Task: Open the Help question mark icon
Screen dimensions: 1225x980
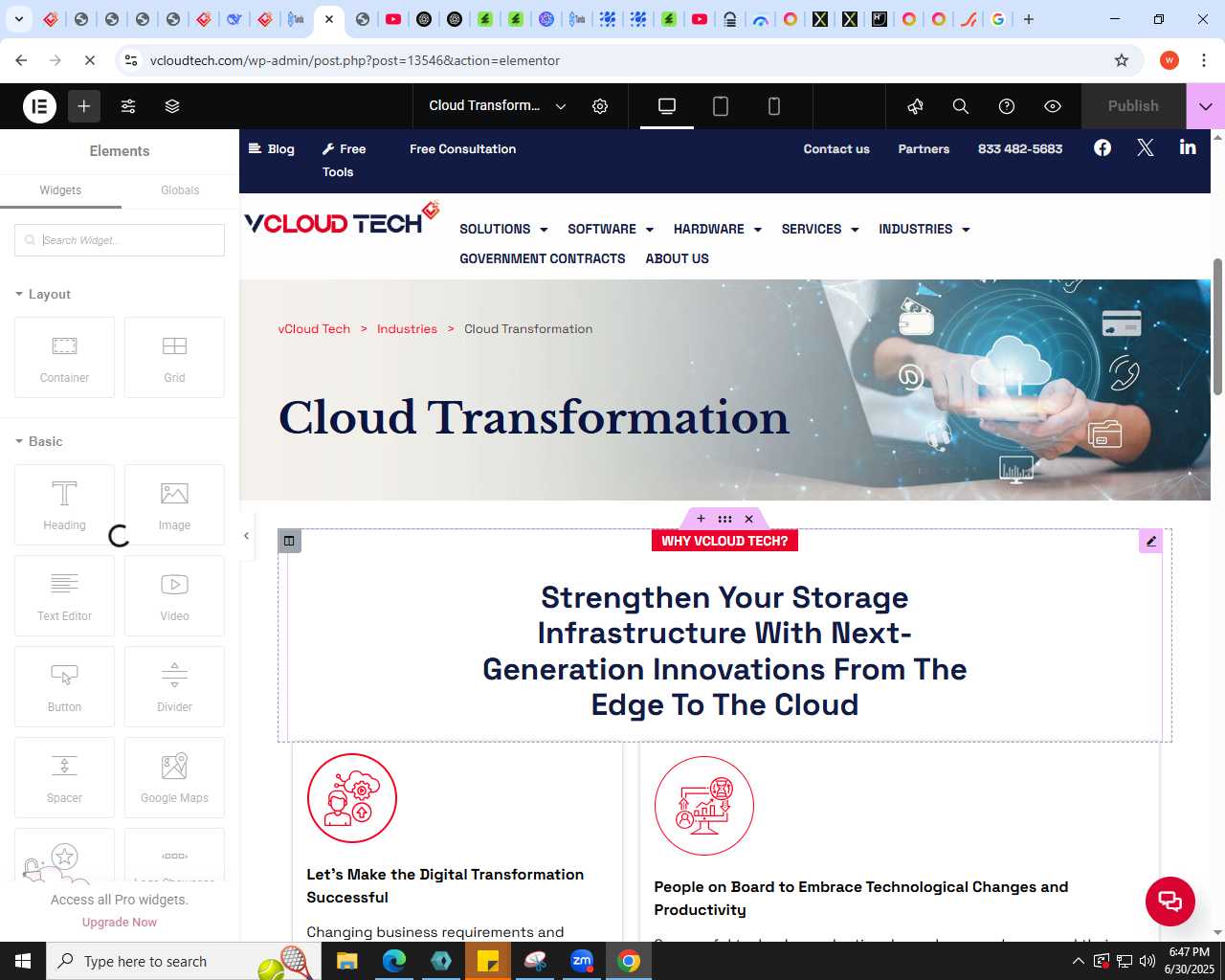Action: [x=1007, y=106]
